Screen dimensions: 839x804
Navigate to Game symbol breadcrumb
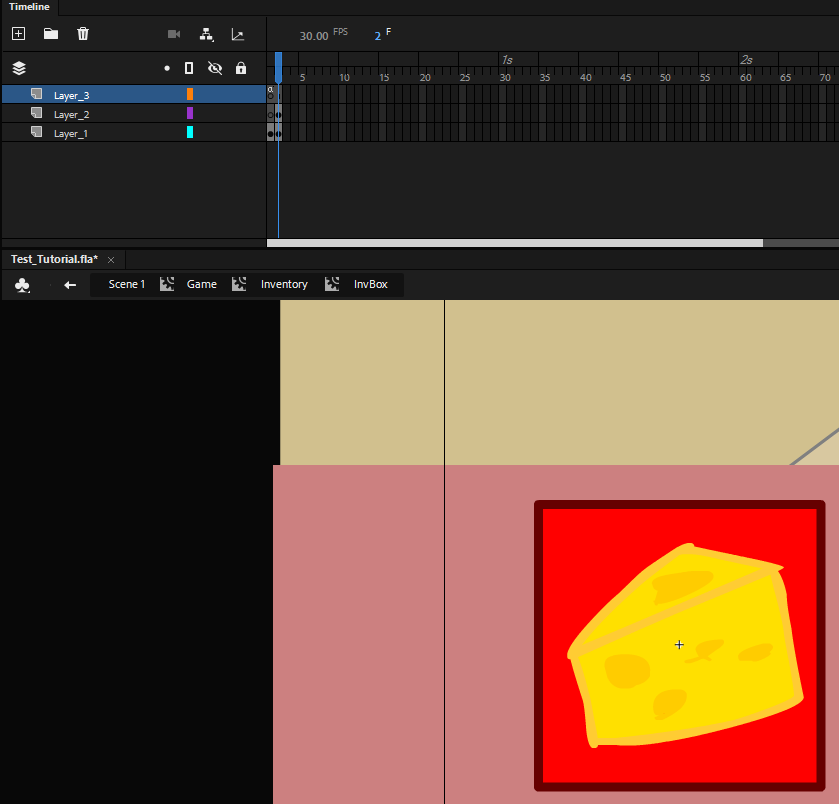coord(202,284)
